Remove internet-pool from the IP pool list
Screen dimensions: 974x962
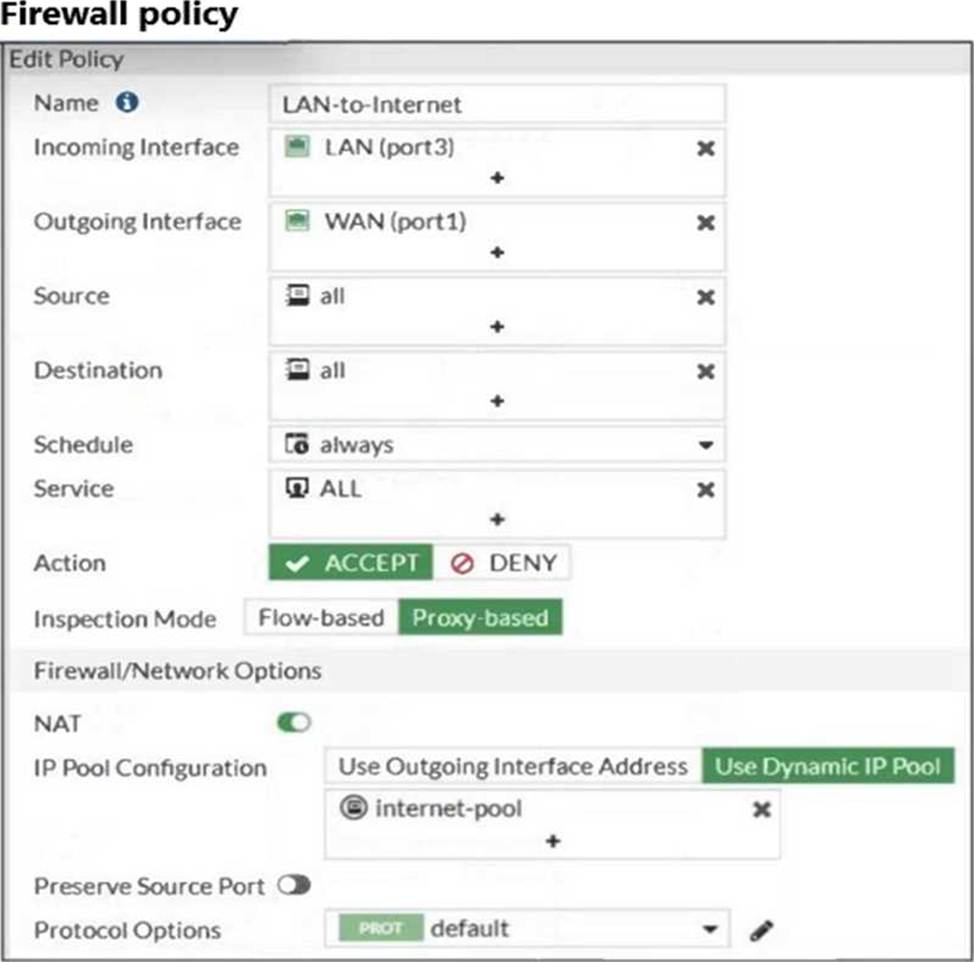761,810
